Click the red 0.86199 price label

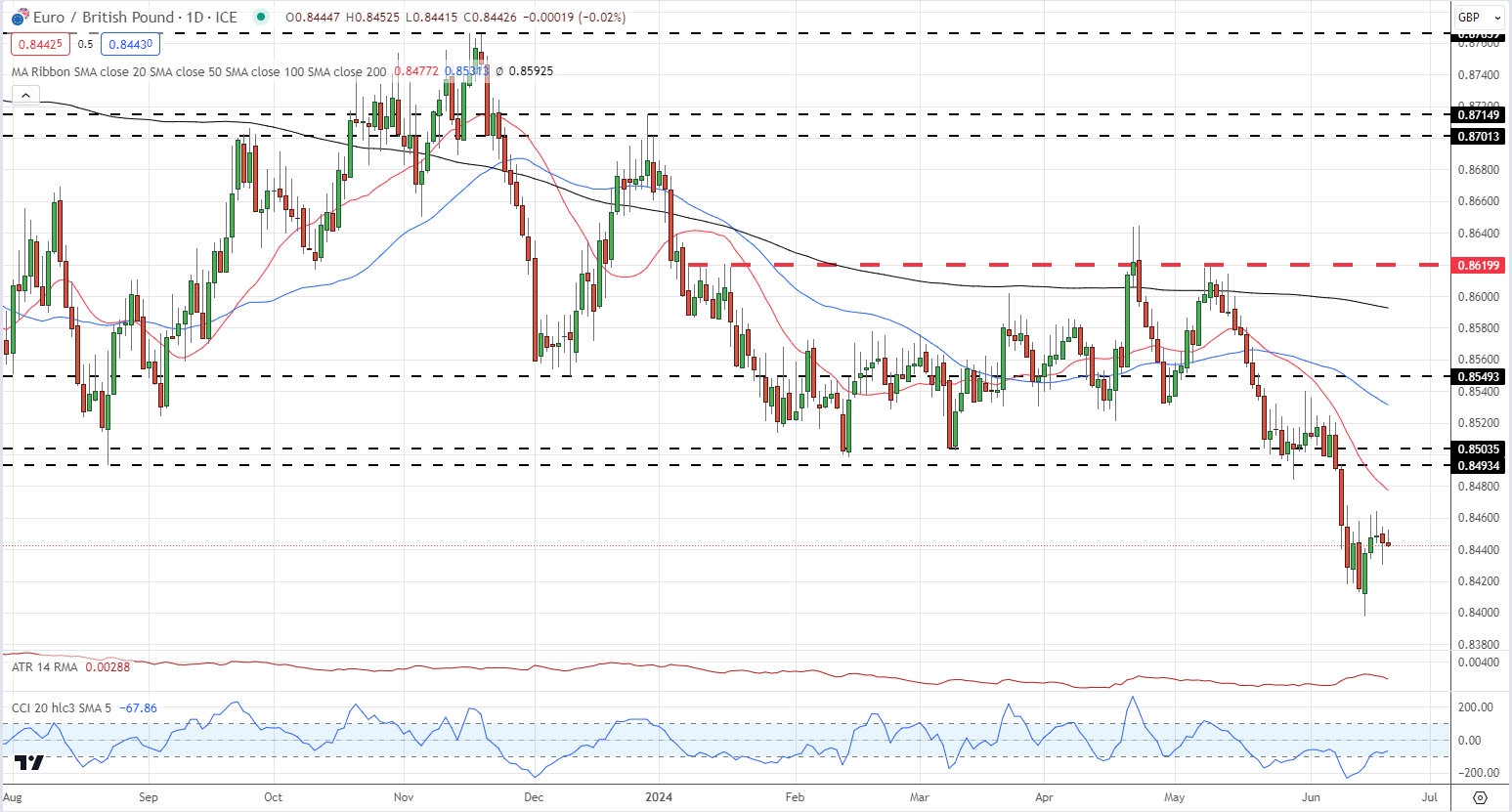(1479, 265)
